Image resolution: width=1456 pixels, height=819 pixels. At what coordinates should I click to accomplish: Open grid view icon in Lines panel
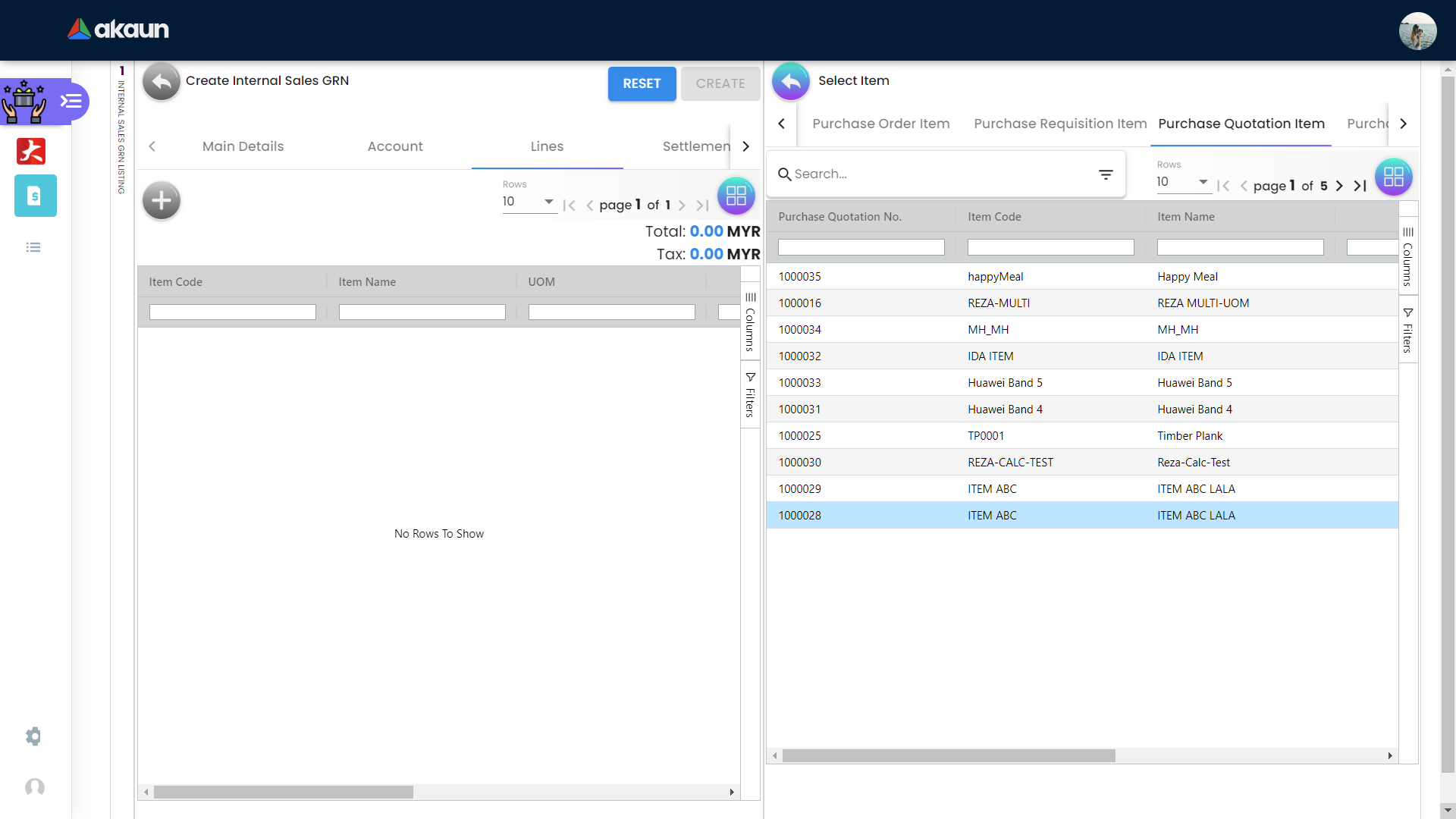click(736, 196)
